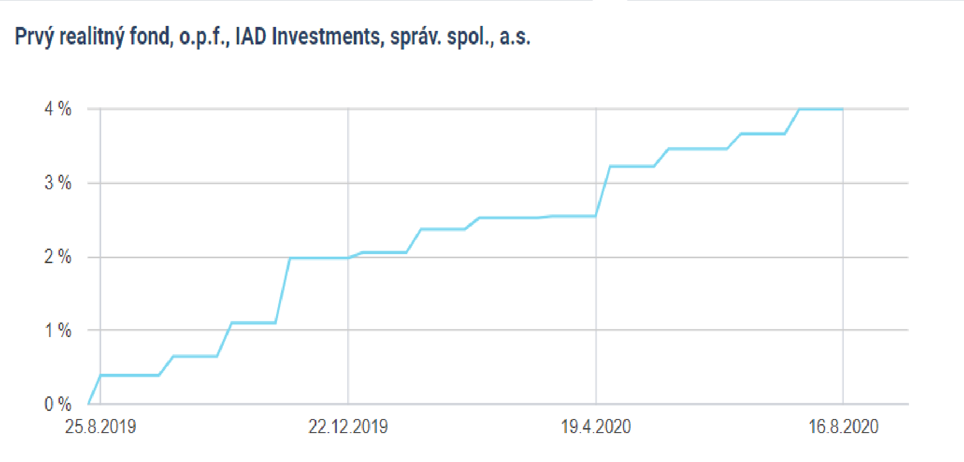The height and width of the screenshot is (462, 964).
Task: Click the 25.8.2019 date label
Action: click(x=99, y=428)
